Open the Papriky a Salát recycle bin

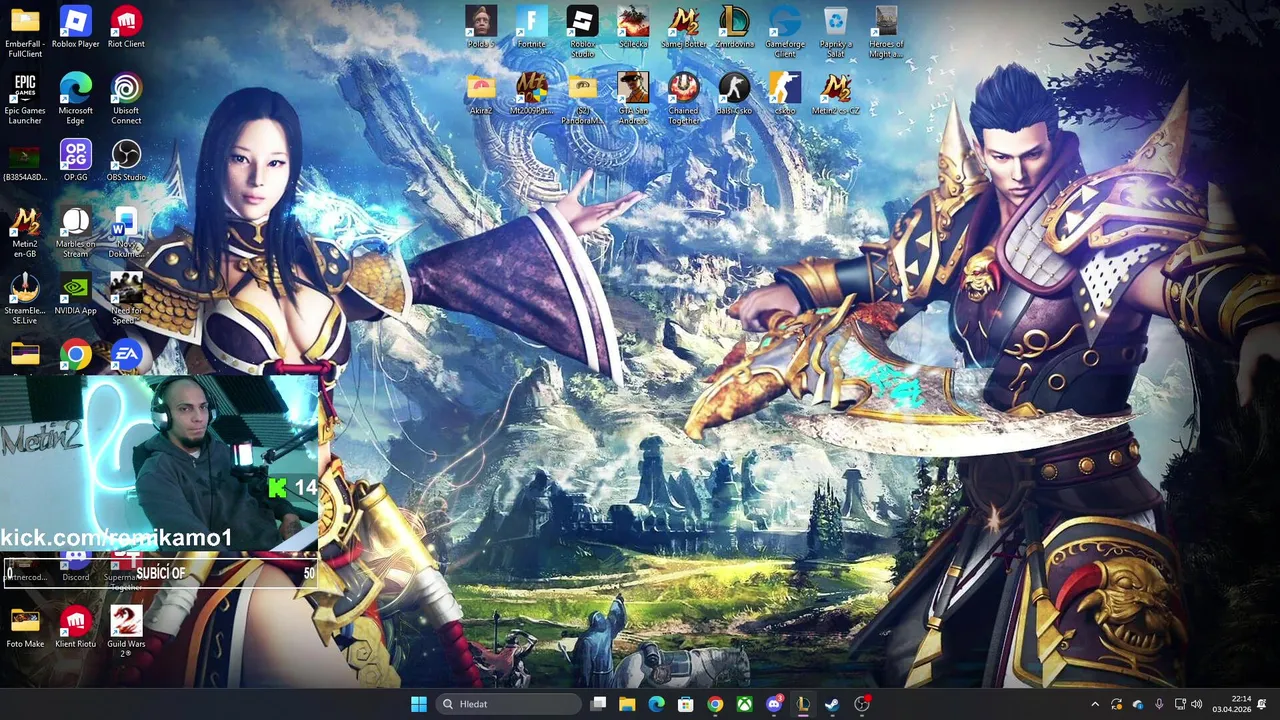[836, 31]
